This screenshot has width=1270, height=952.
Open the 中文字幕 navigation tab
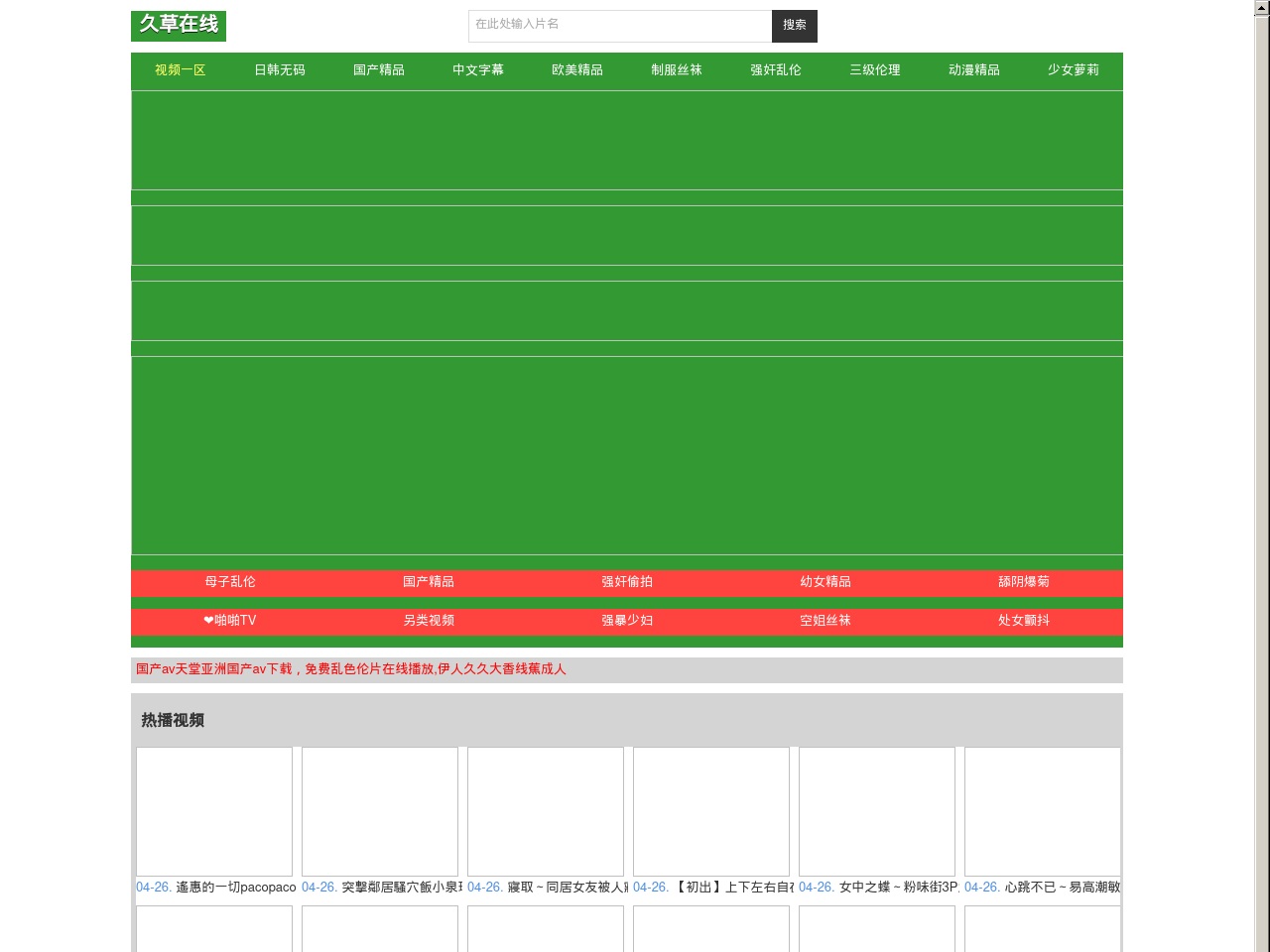(x=478, y=70)
